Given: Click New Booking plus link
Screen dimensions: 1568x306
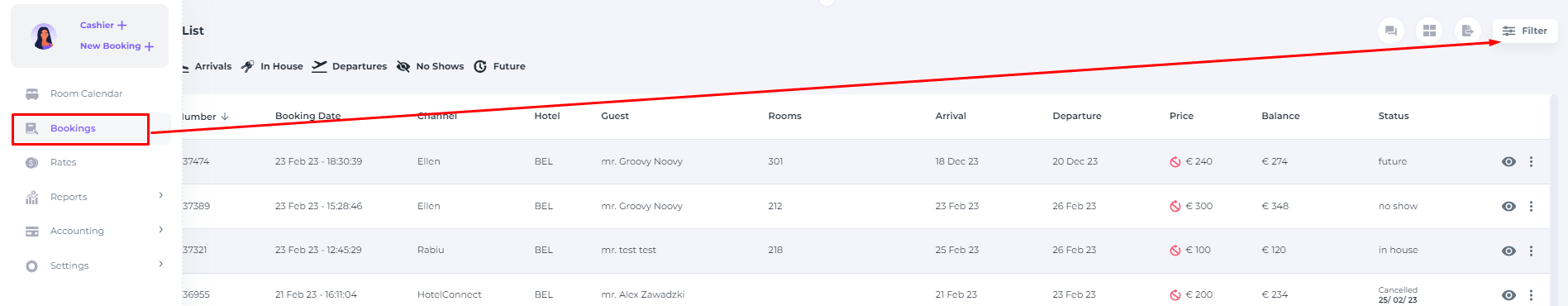Looking at the screenshot, I should pyautogui.click(x=117, y=46).
